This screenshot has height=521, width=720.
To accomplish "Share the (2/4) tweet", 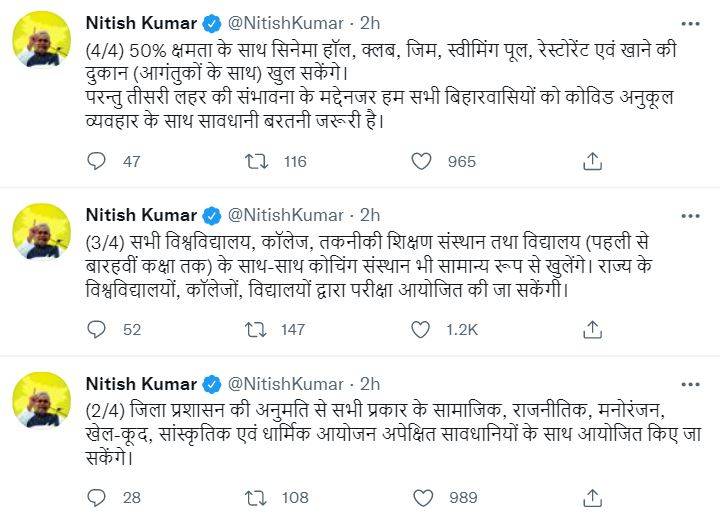I will (x=592, y=498).
